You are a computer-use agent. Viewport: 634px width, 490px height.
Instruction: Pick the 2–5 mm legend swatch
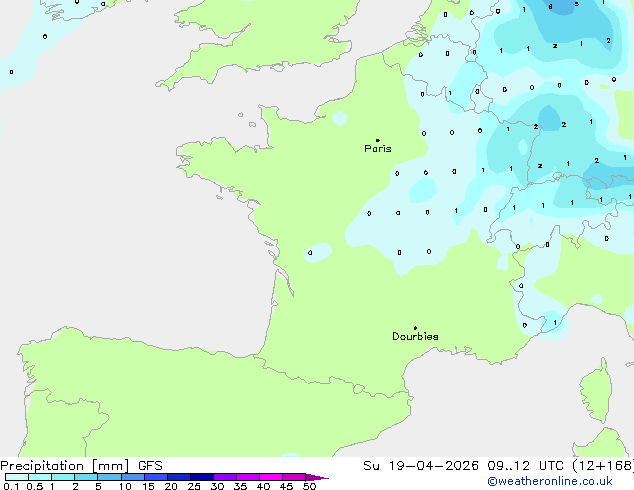click(x=86, y=477)
